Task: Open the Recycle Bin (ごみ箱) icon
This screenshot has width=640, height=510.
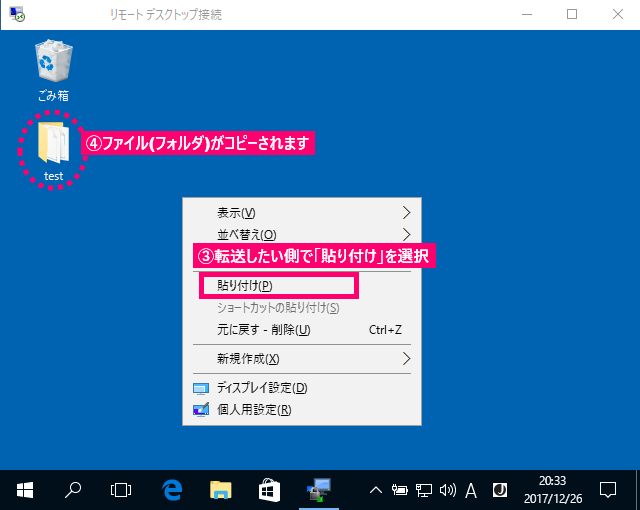Action: pos(53,70)
